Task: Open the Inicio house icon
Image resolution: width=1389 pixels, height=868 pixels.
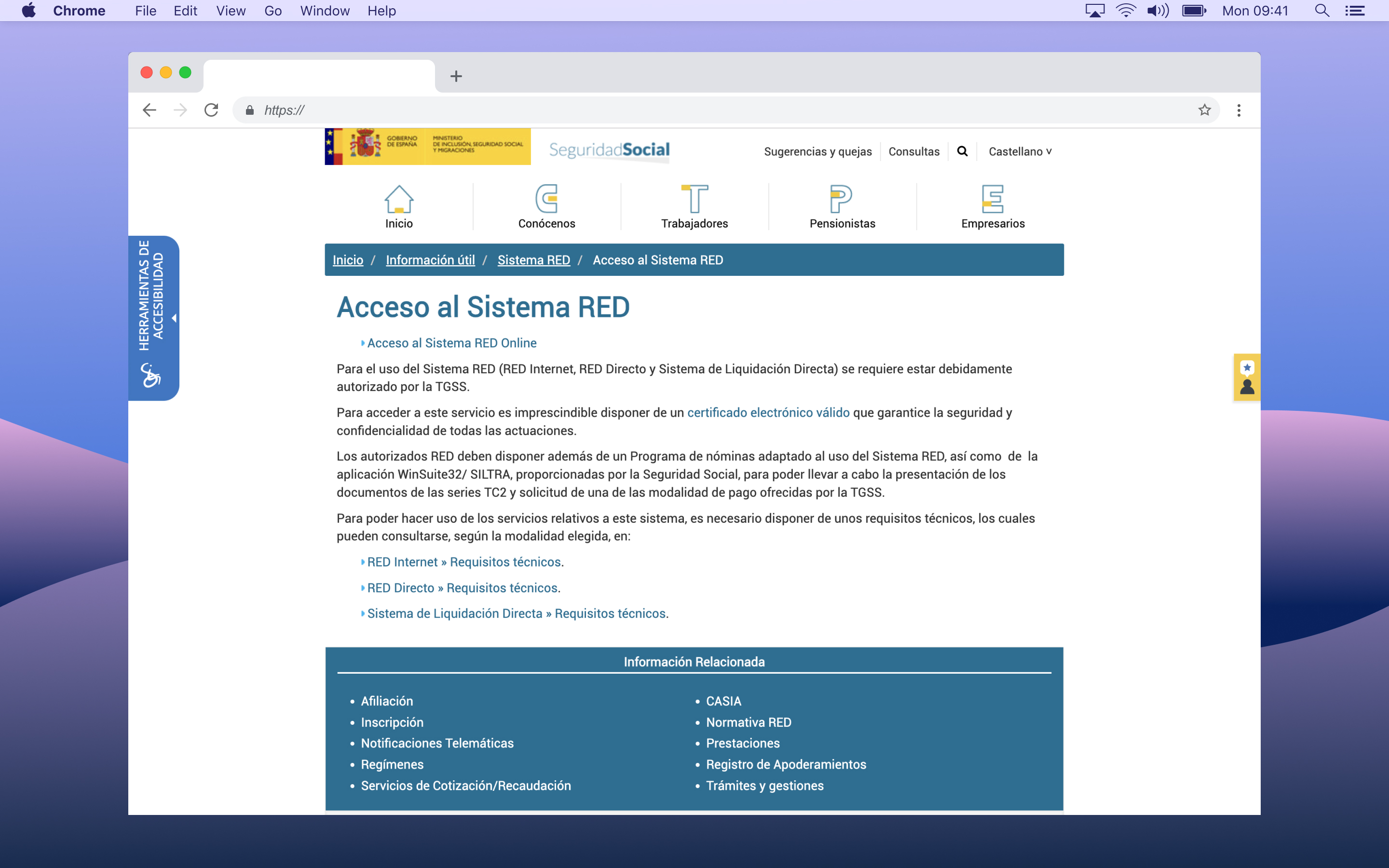Action: coord(399,199)
